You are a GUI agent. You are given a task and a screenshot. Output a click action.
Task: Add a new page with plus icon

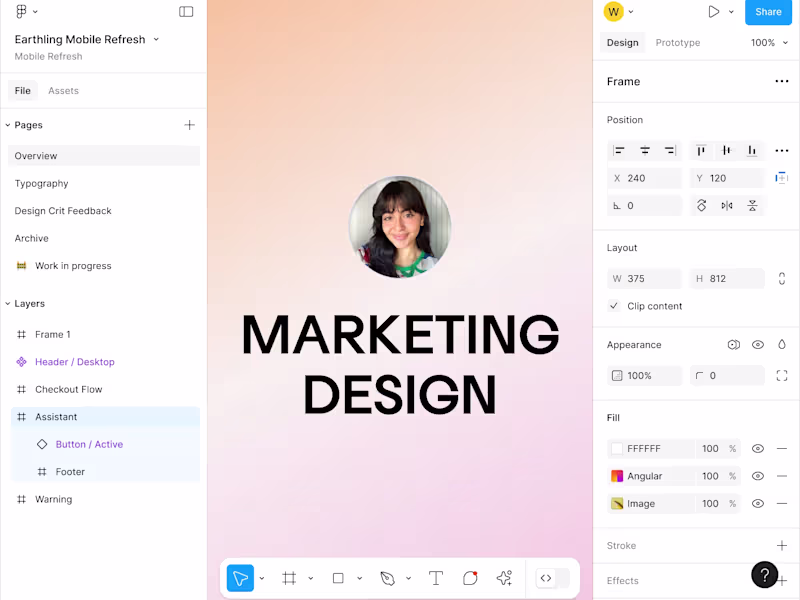[x=189, y=125]
